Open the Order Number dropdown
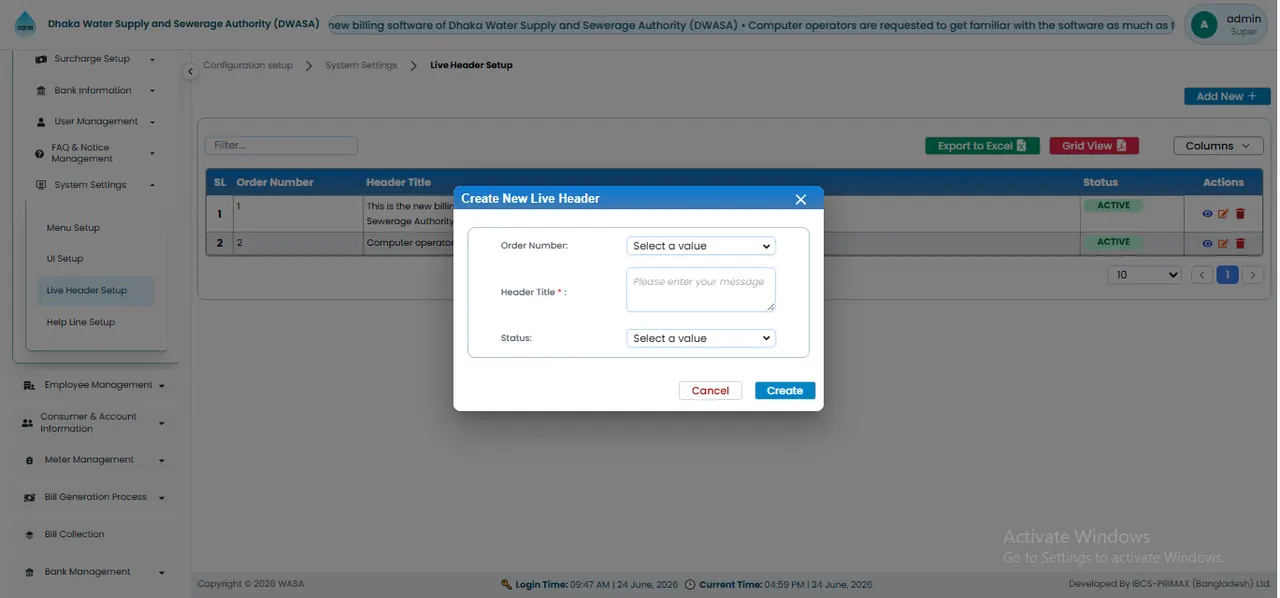1280x598 pixels. (x=701, y=246)
